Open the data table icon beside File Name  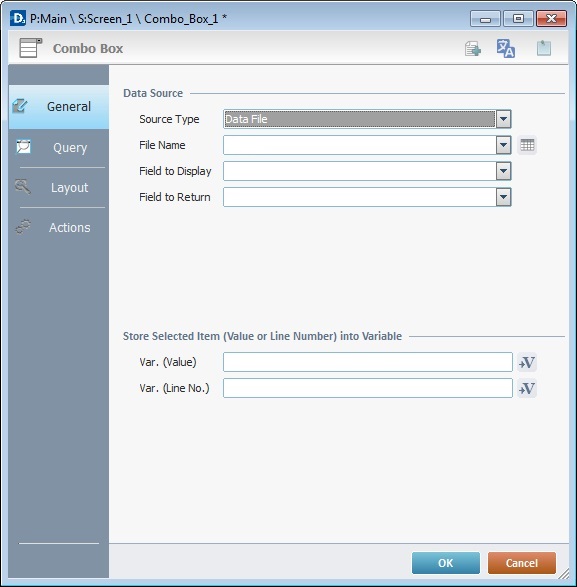[x=527, y=145]
